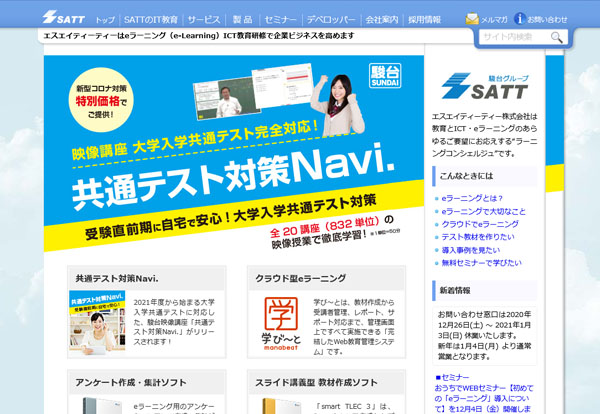The height and width of the screenshot is (414, 600).
Task: Follow the eラーニングで大切なこと link
Action: coord(484,211)
